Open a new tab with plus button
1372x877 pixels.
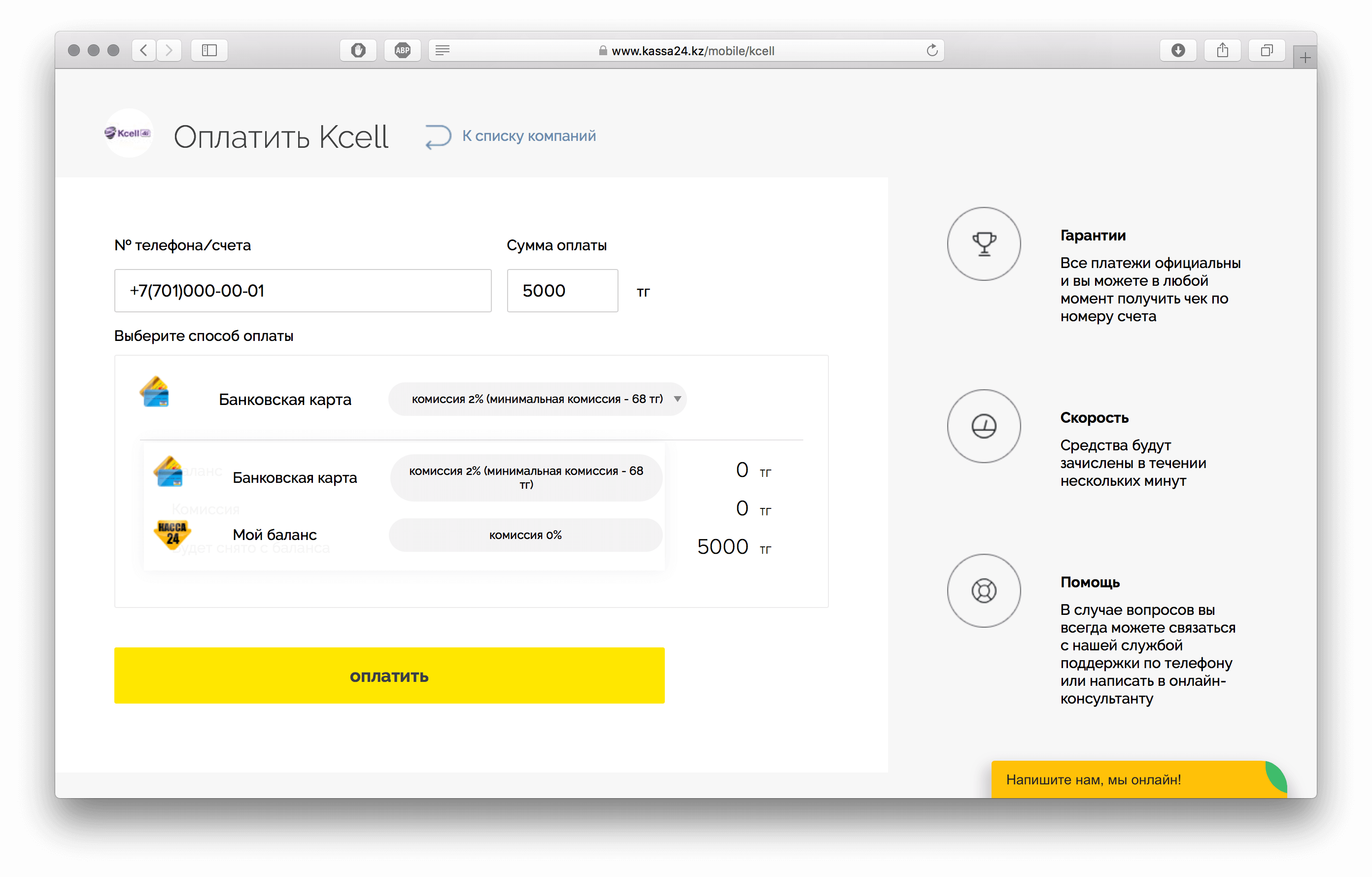point(1305,58)
